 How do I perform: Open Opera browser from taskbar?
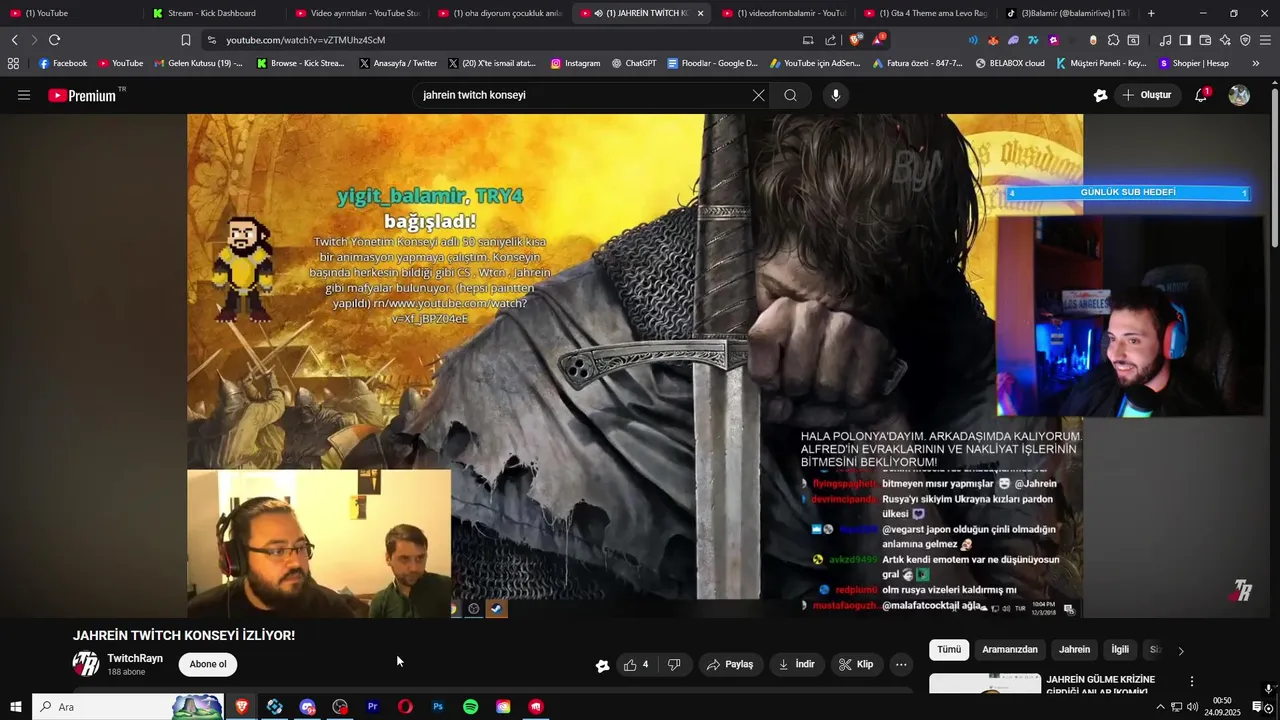pos(405,707)
